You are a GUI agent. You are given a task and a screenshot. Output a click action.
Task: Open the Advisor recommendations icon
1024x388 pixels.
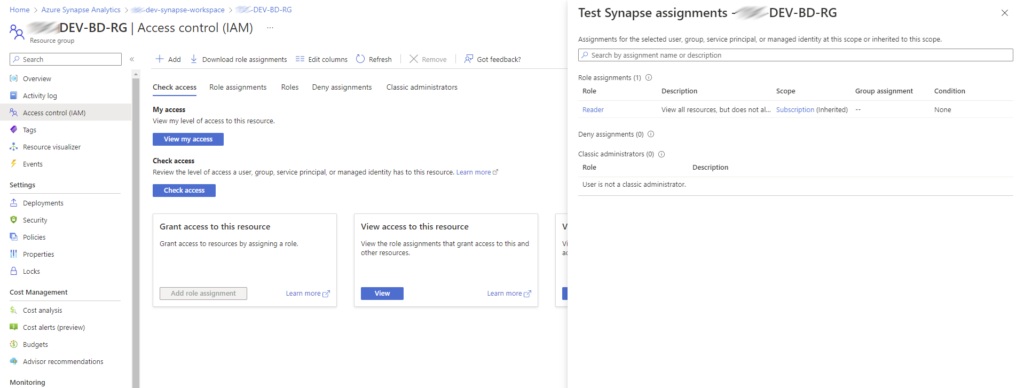coord(14,361)
